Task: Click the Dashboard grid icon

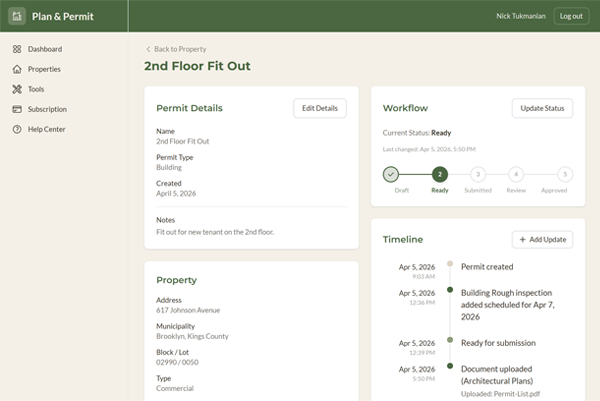Action: tap(17, 49)
